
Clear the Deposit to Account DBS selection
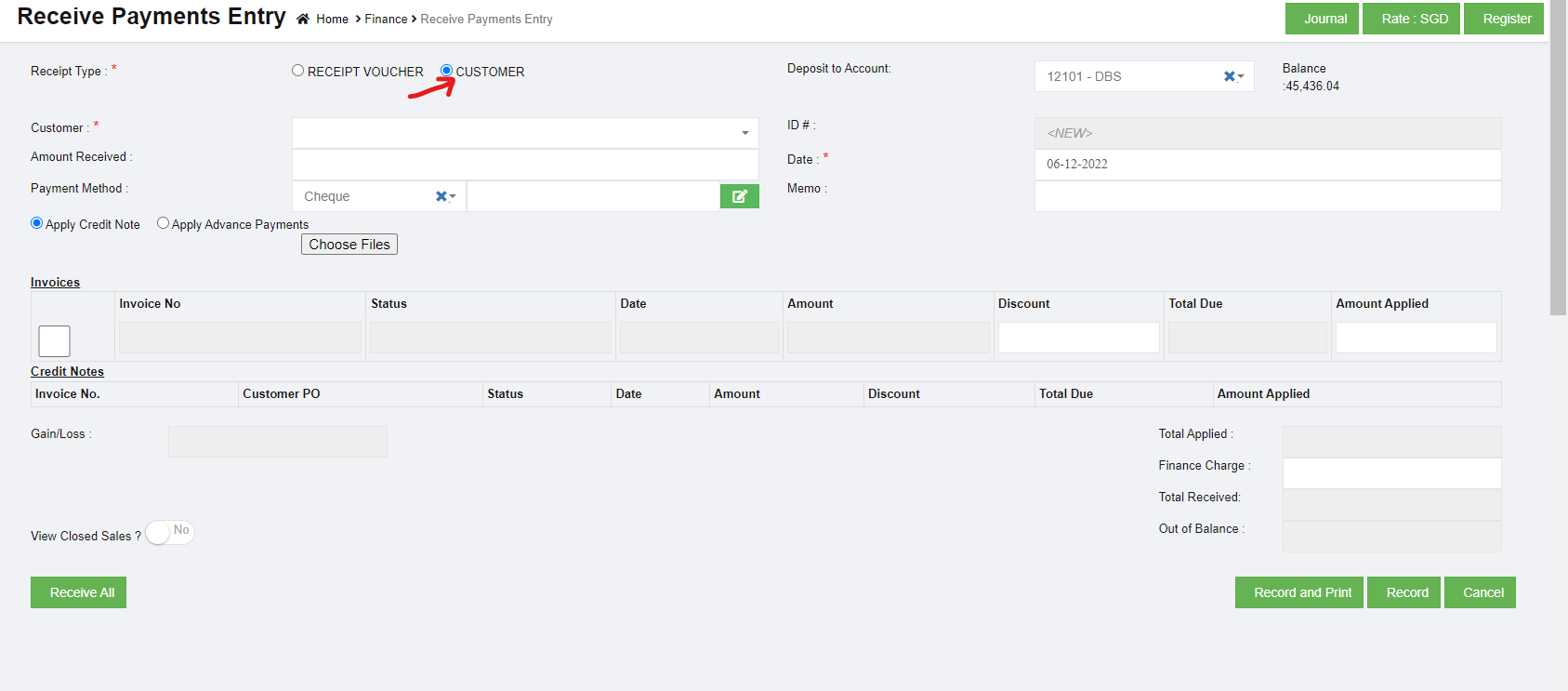pos(1229,76)
